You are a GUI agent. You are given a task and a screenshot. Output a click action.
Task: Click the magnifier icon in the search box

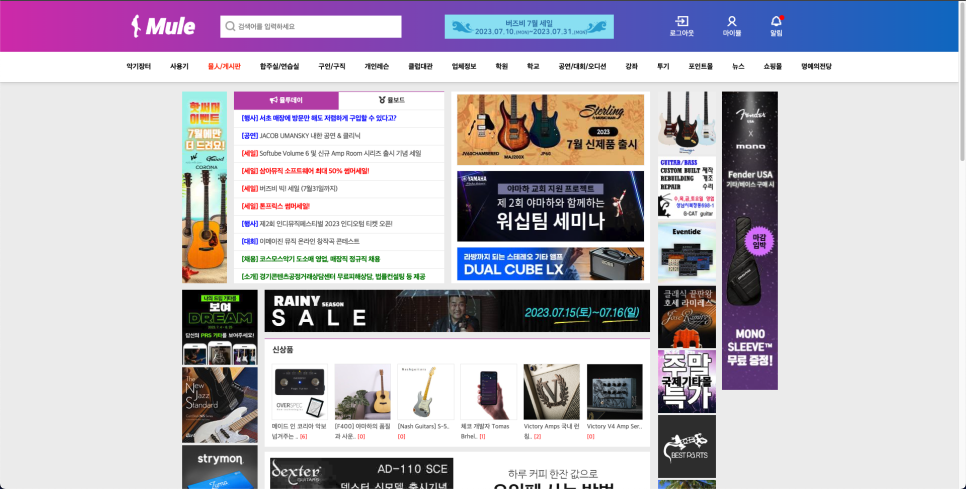(x=230, y=26)
